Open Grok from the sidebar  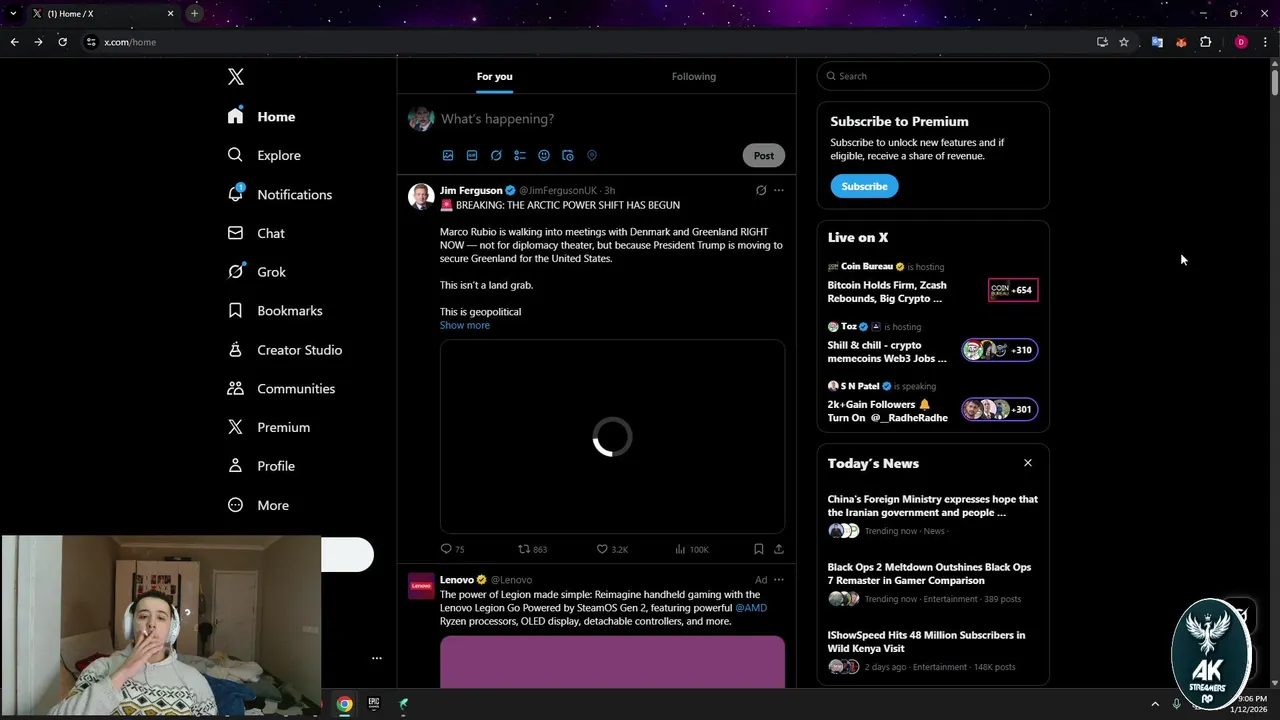tap(256, 272)
